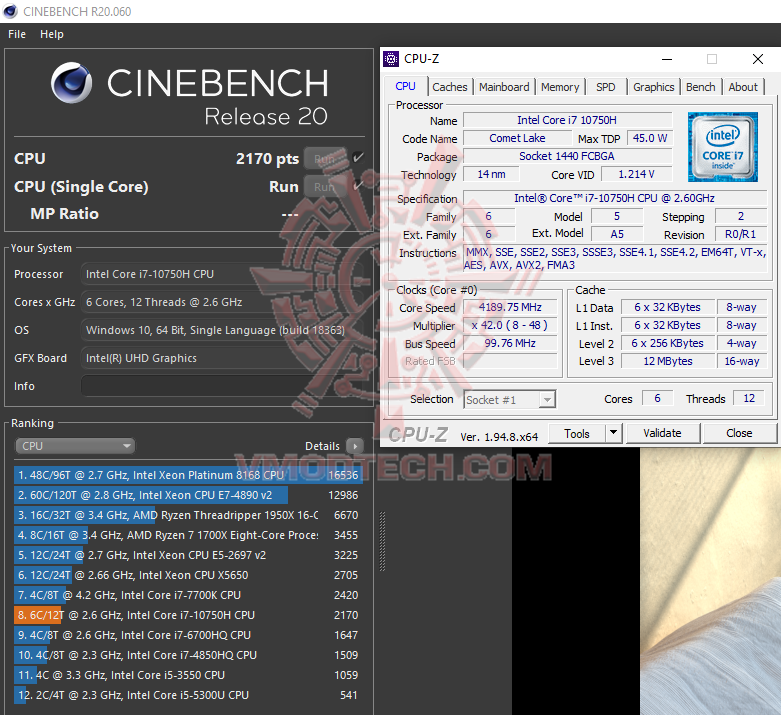
Task: Click the Intel Core i7 badge in CPU-Z
Action: click(x=723, y=147)
